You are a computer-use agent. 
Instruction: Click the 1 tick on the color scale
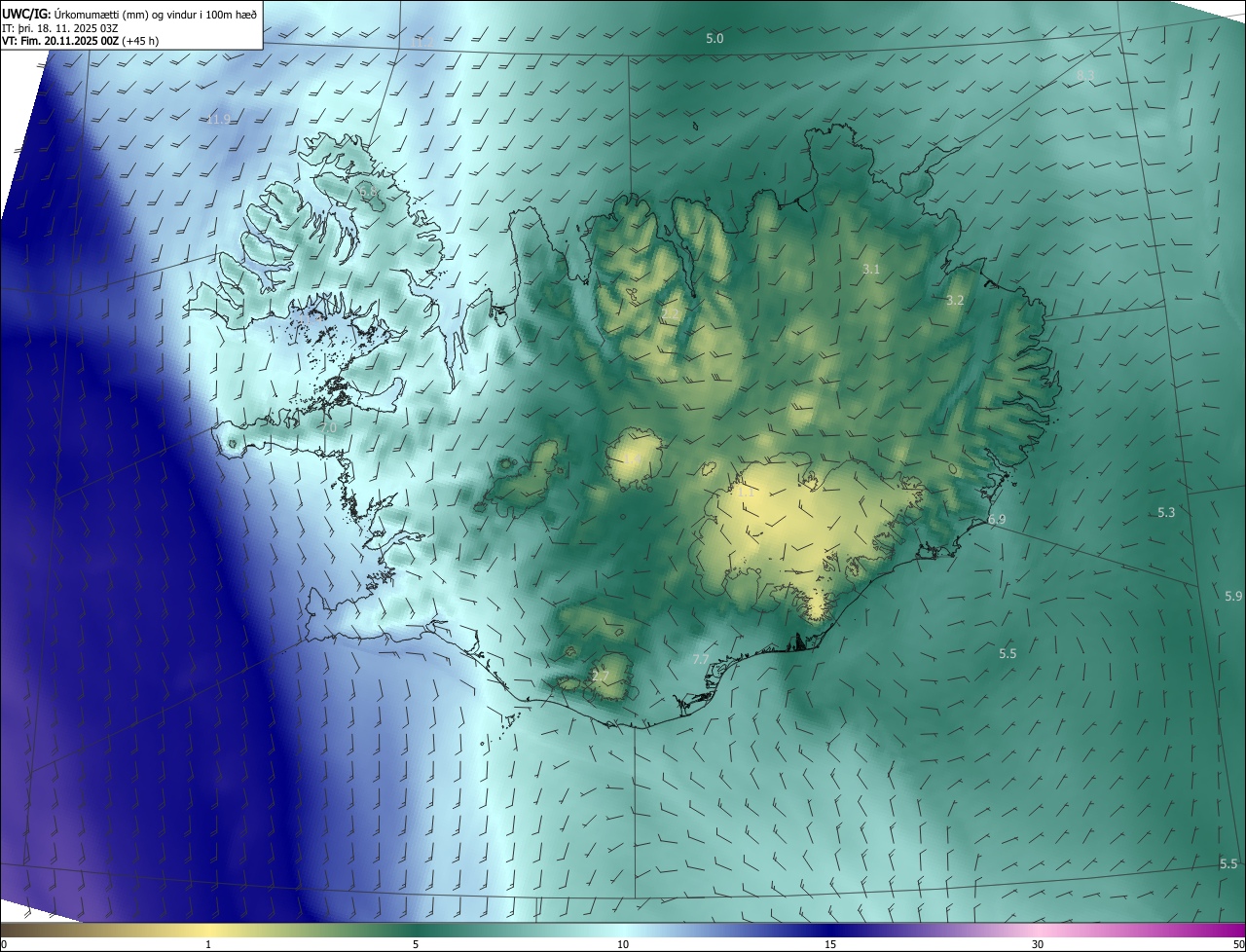[x=208, y=944]
